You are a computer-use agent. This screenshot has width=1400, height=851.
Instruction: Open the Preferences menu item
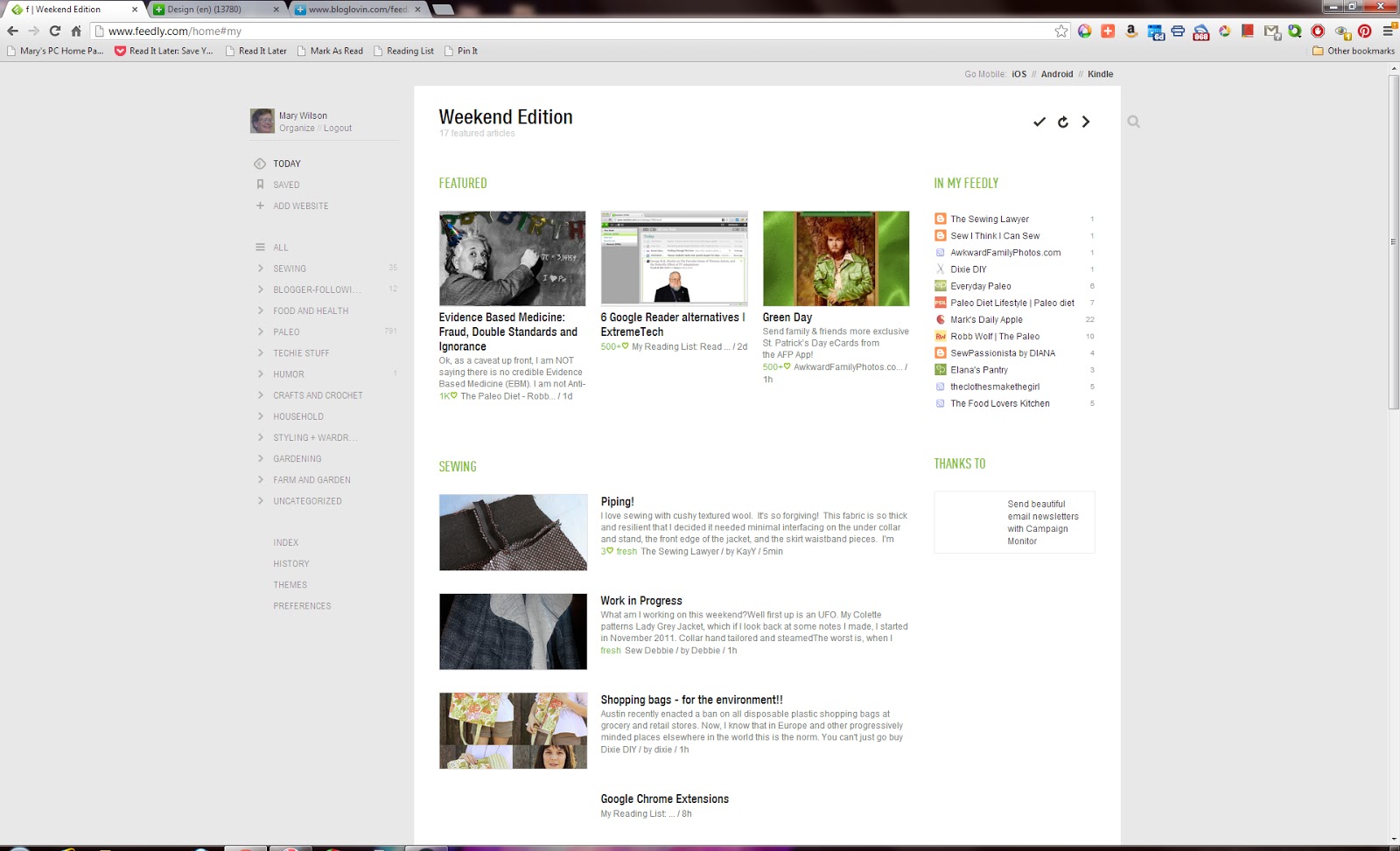tap(302, 606)
